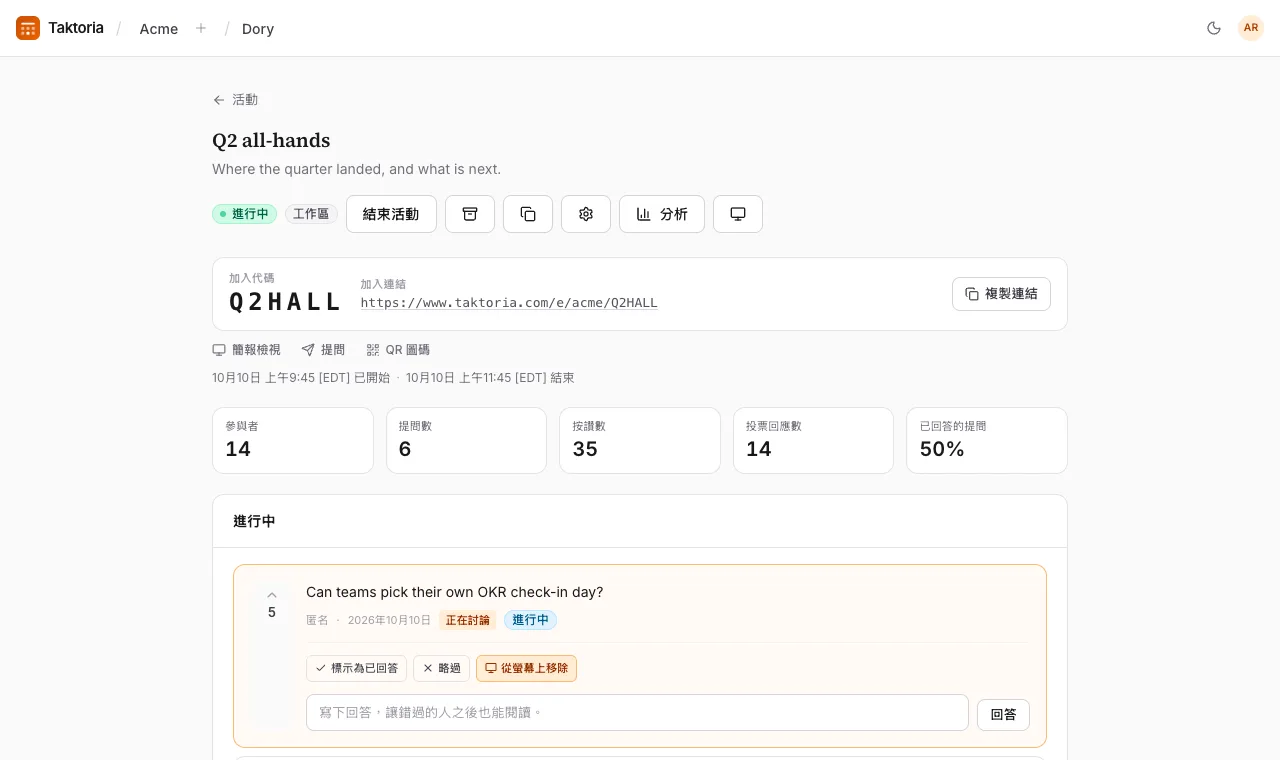Click the 已回答的提問 50% stat card

click(987, 440)
